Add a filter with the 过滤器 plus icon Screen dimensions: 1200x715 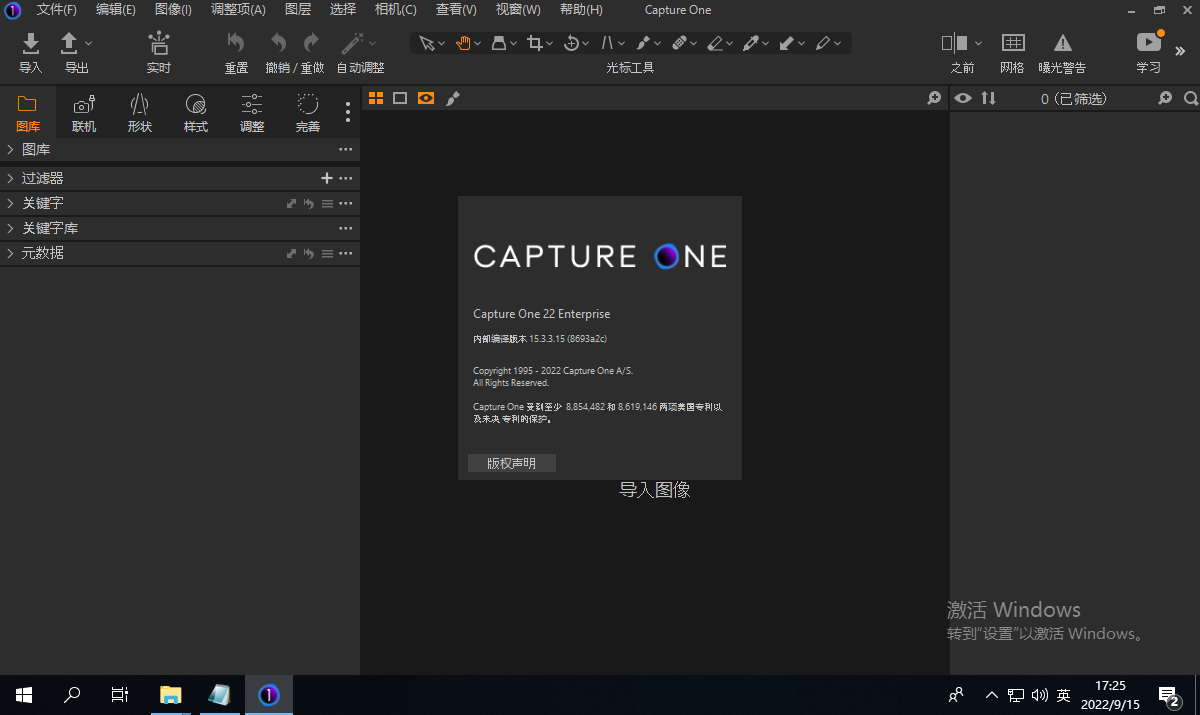coord(326,178)
